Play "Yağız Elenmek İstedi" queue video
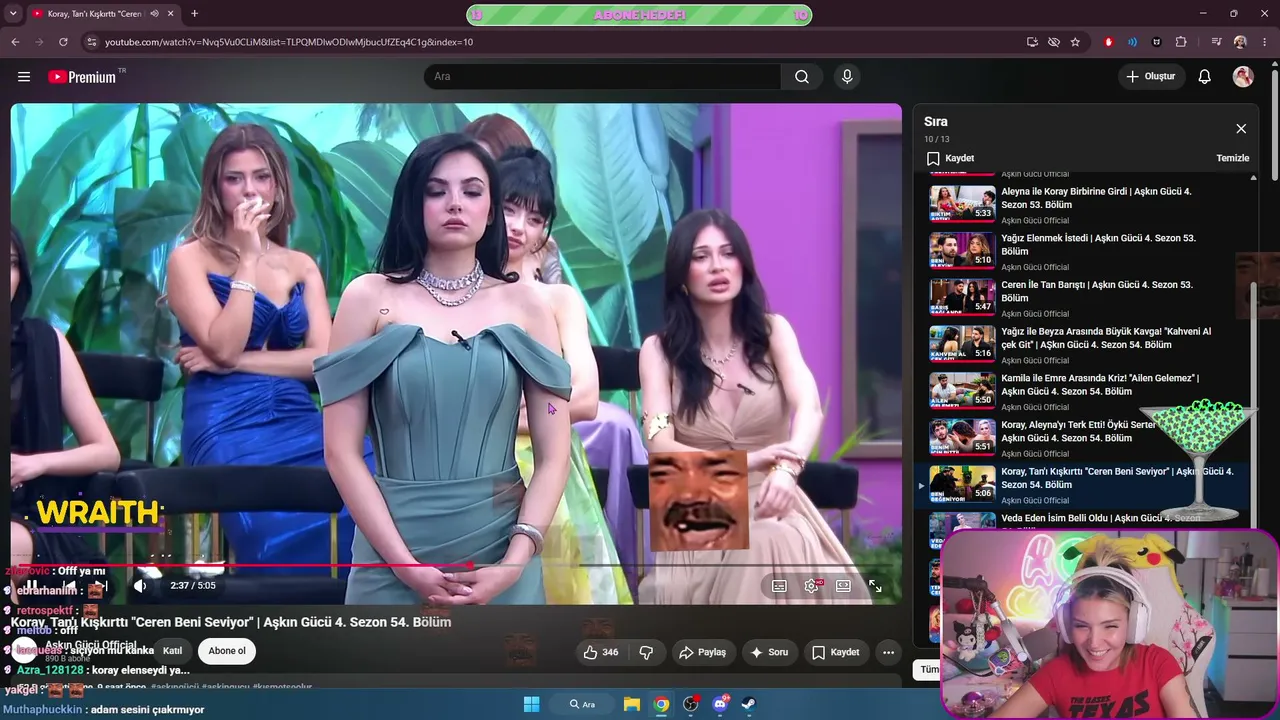Viewport: 1280px width, 720px height. coord(1085,251)
